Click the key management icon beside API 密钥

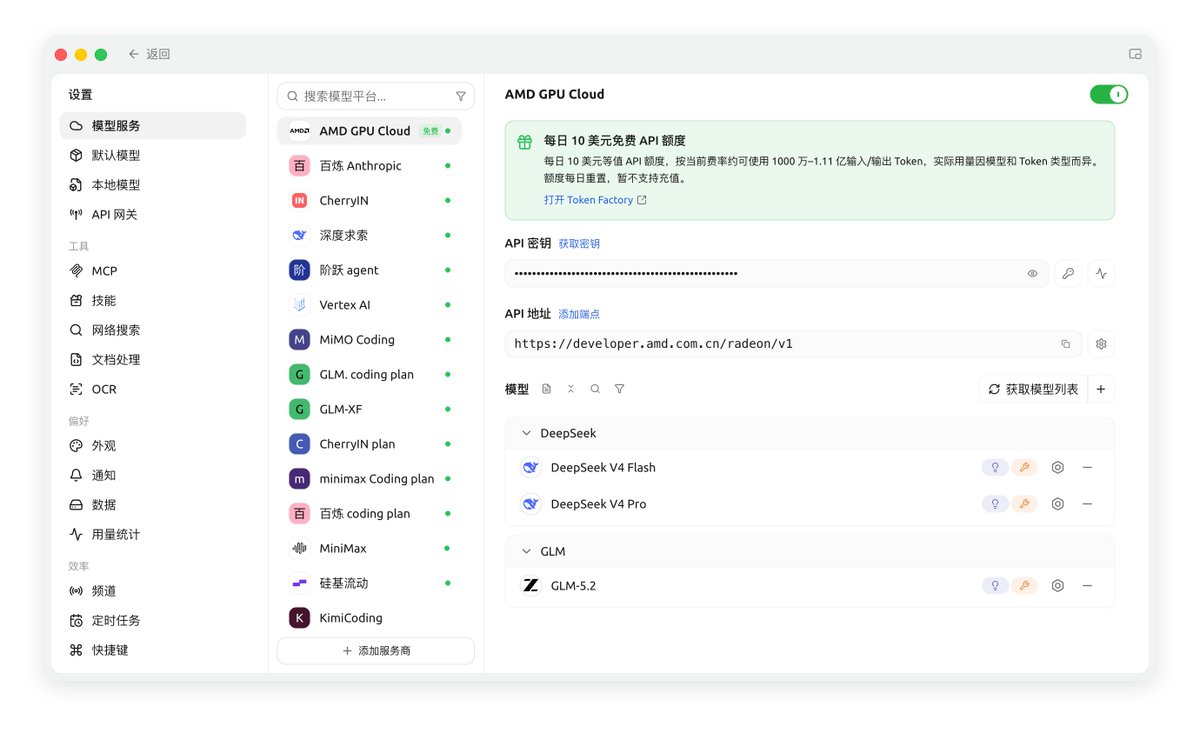point(1068,273)
